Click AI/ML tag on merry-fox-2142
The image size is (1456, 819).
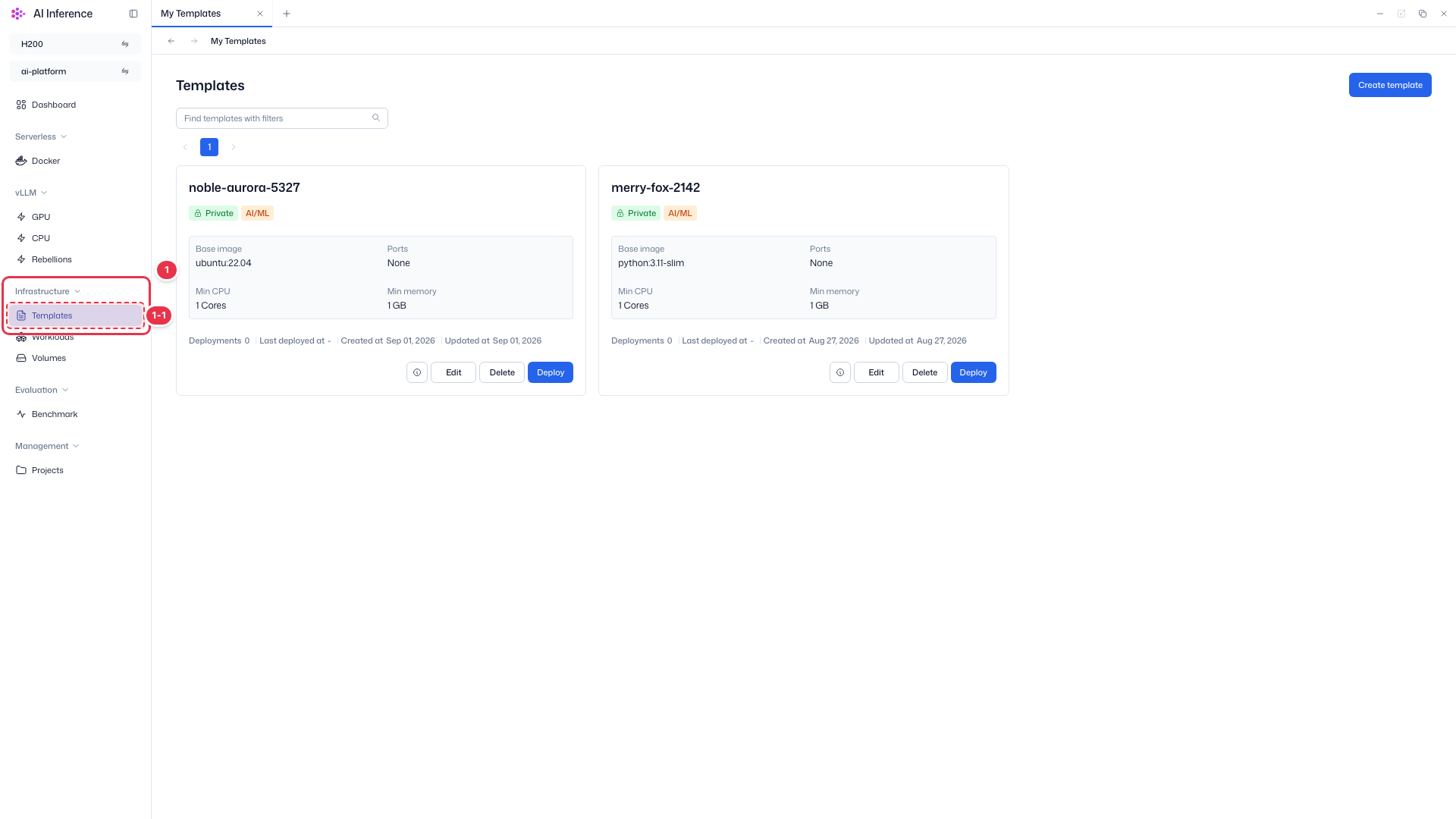pos(680,213)
